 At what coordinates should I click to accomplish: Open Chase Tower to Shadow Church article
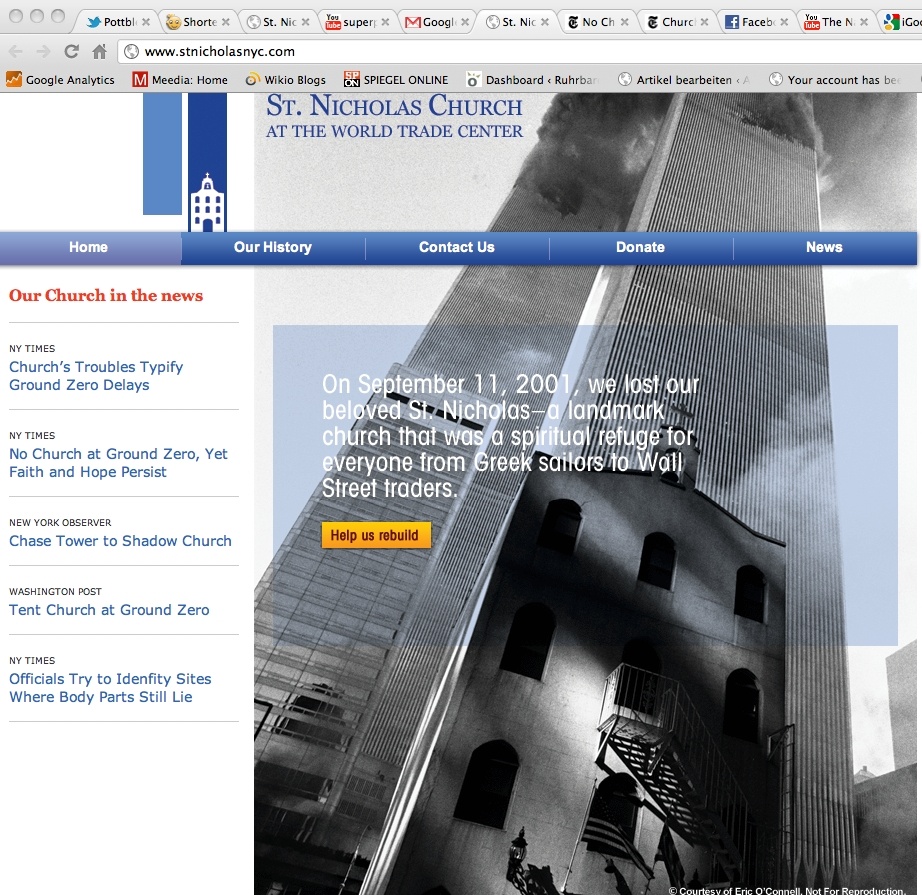click(120, 541)
